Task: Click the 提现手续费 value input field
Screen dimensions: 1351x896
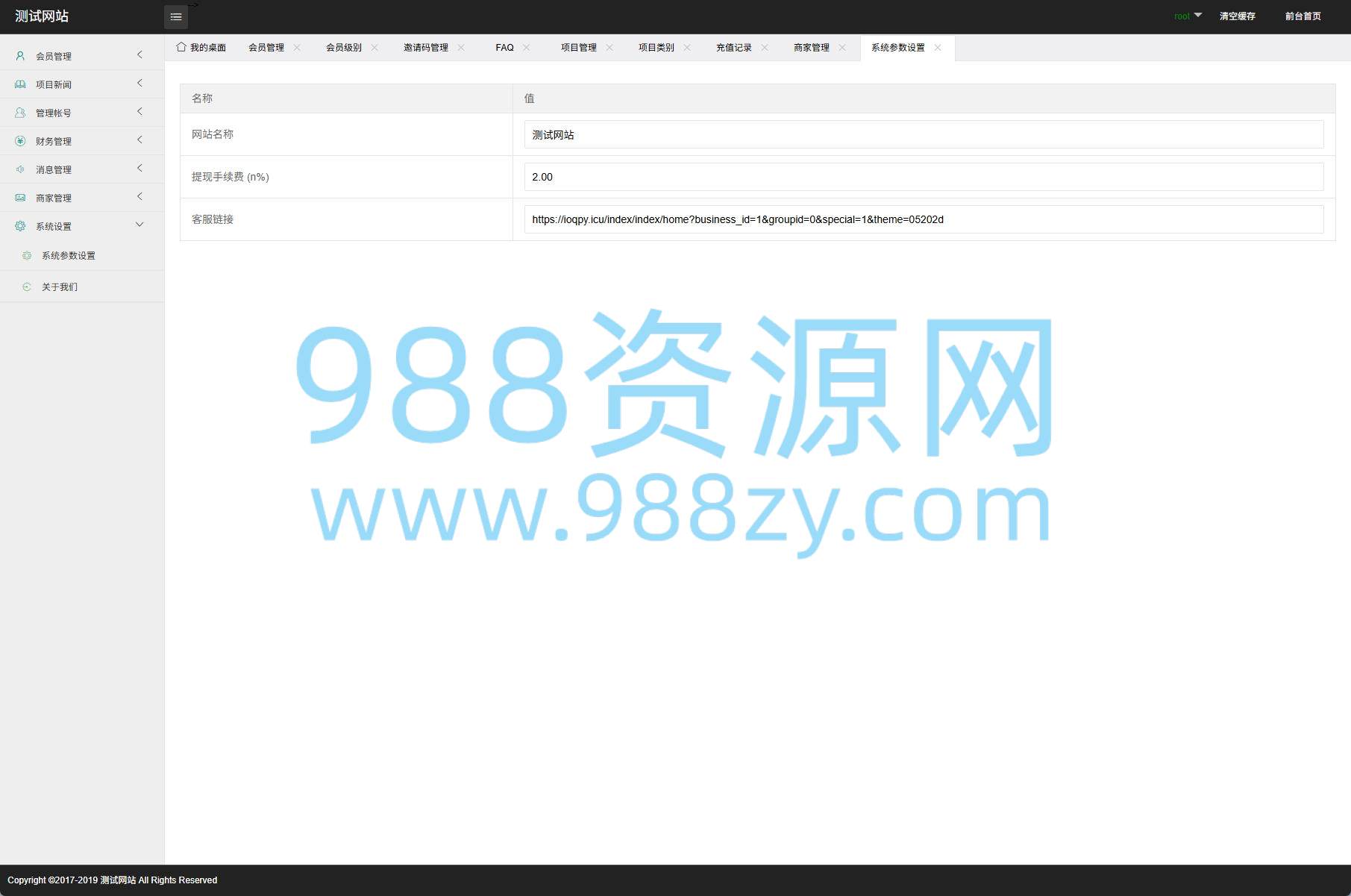Action: [924, 177]
